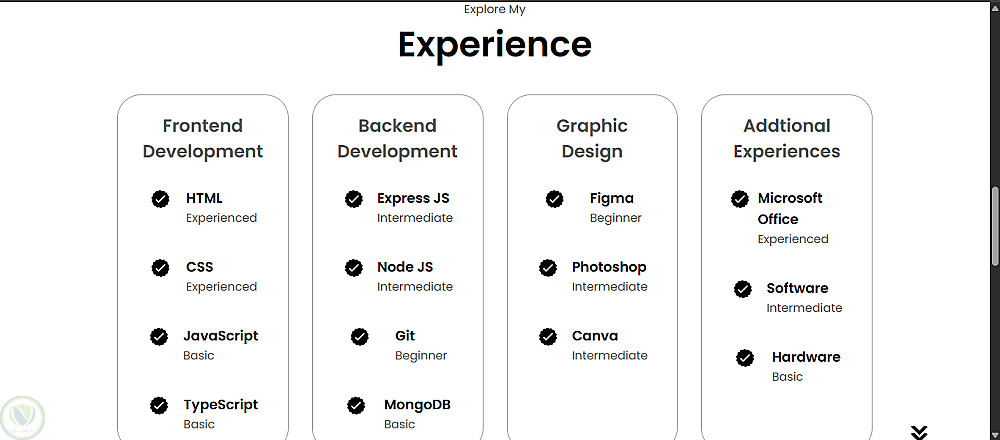1000x440 pixels.
Task: Click the JavaScript checkmark badge icon
Action: pyautogui.click(x=159, y=337)
